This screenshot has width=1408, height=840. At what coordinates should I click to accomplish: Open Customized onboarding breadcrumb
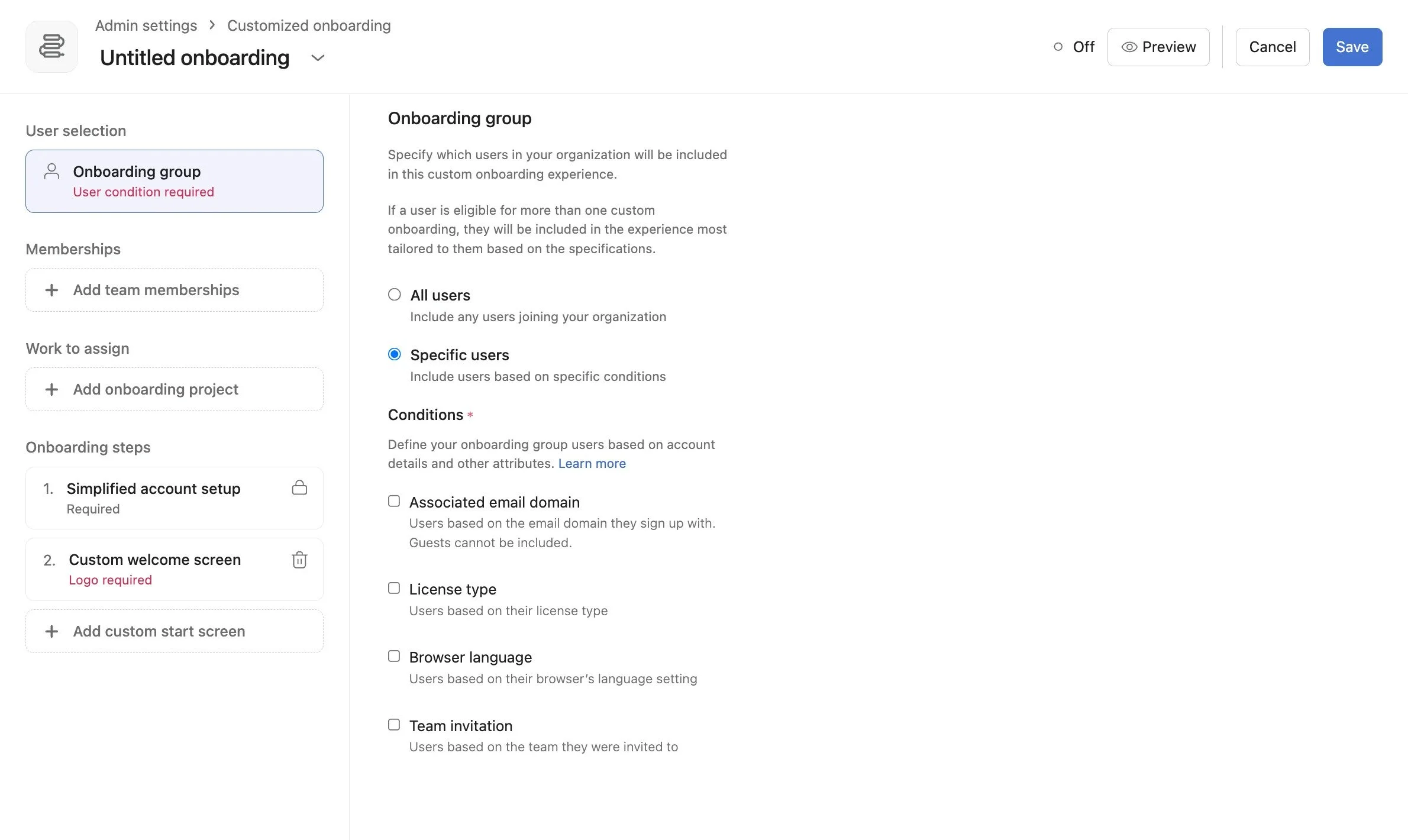(x=308, y=25)
